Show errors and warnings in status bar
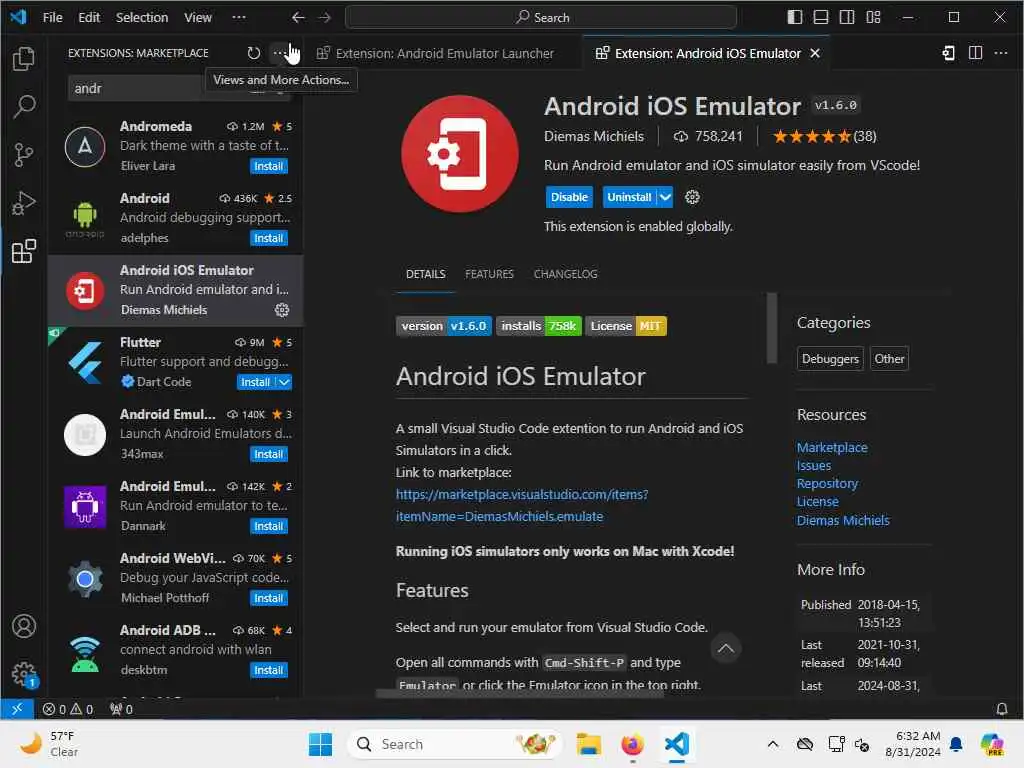This screenshot has width=1024, height=768. 67,709
